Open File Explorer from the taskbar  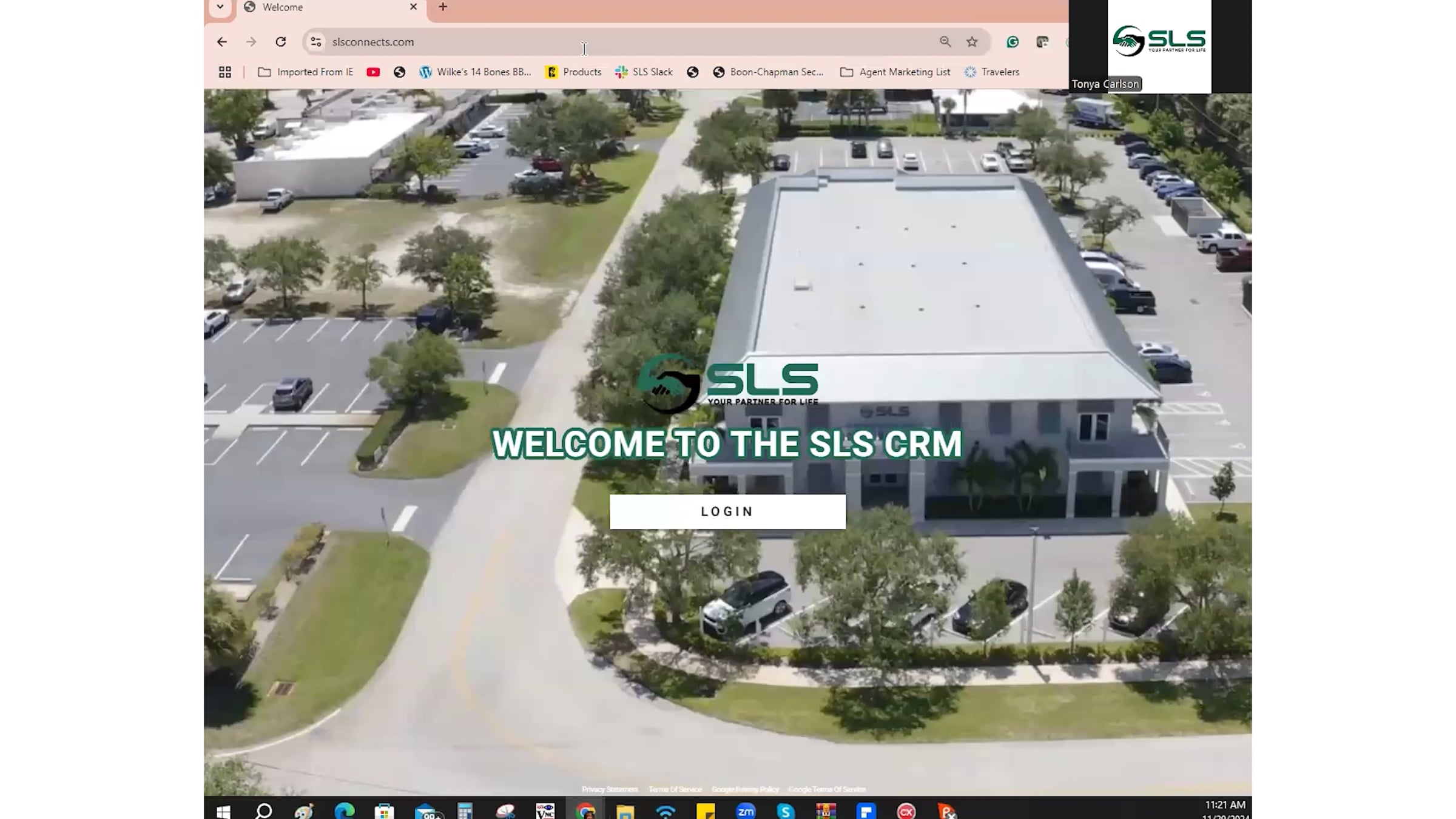[625, 811]
